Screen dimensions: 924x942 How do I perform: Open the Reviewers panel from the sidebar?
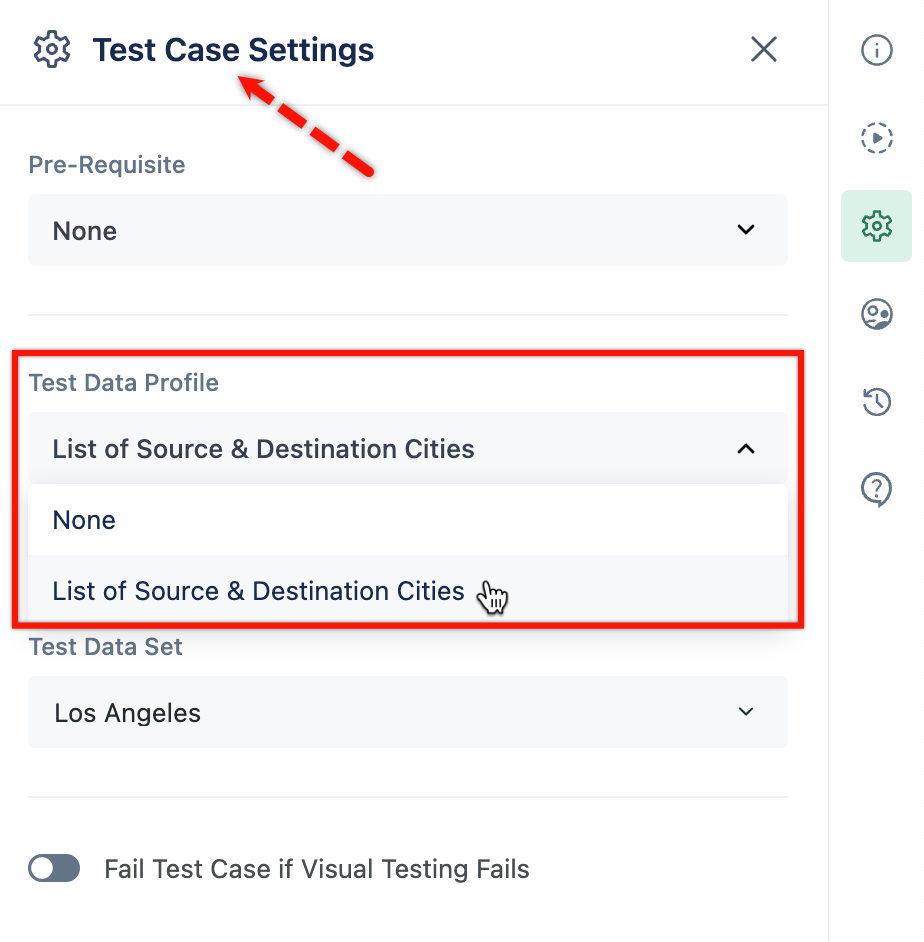point(877,314)
